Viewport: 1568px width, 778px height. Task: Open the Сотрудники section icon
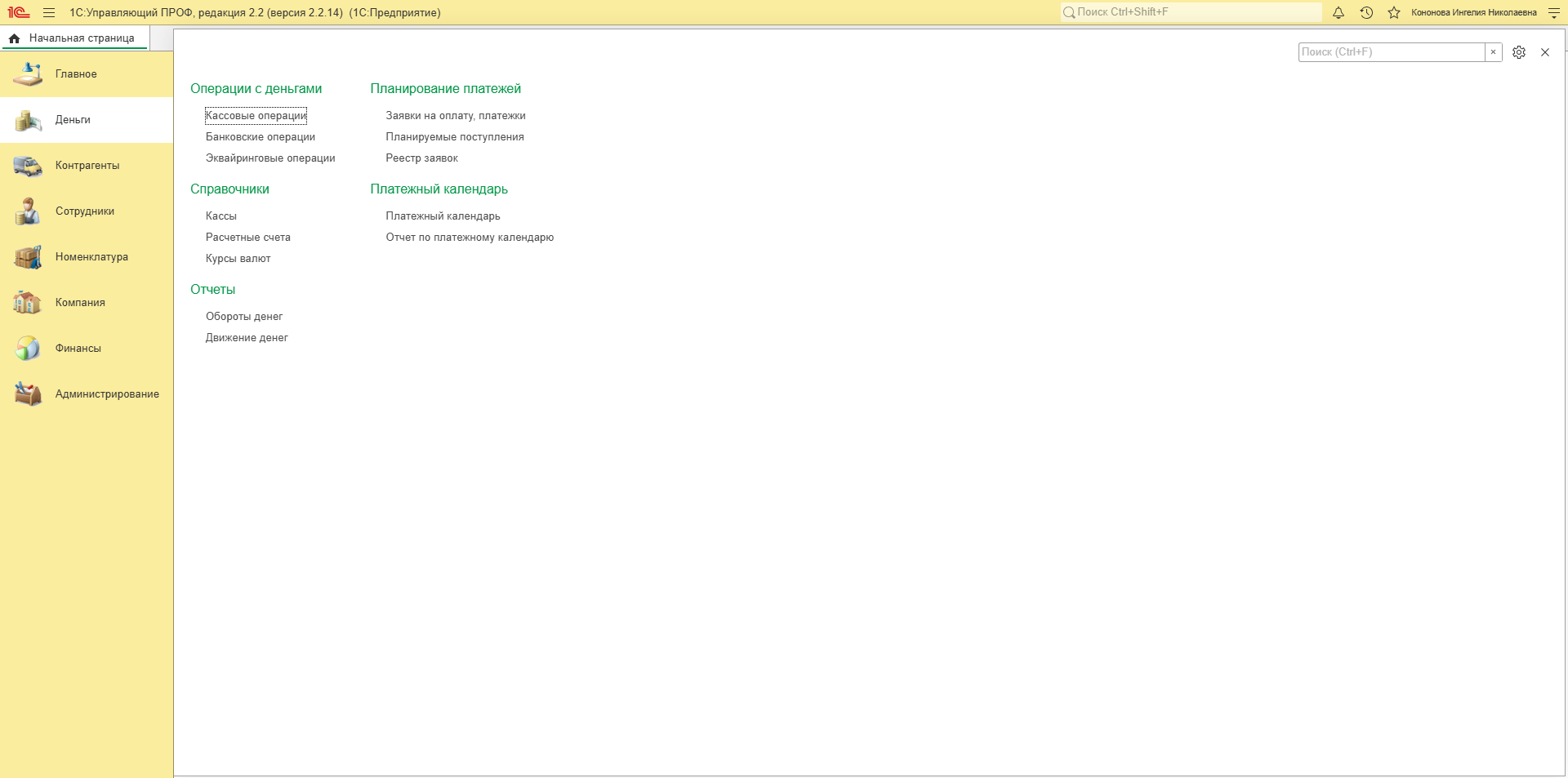point(28,211)
